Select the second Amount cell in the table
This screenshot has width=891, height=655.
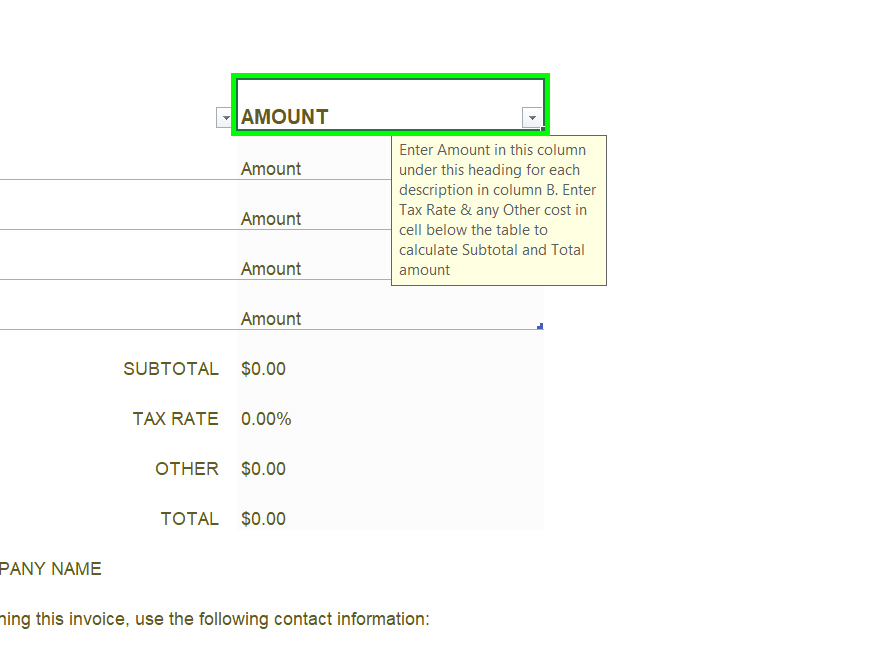click(x=310, y=218)
